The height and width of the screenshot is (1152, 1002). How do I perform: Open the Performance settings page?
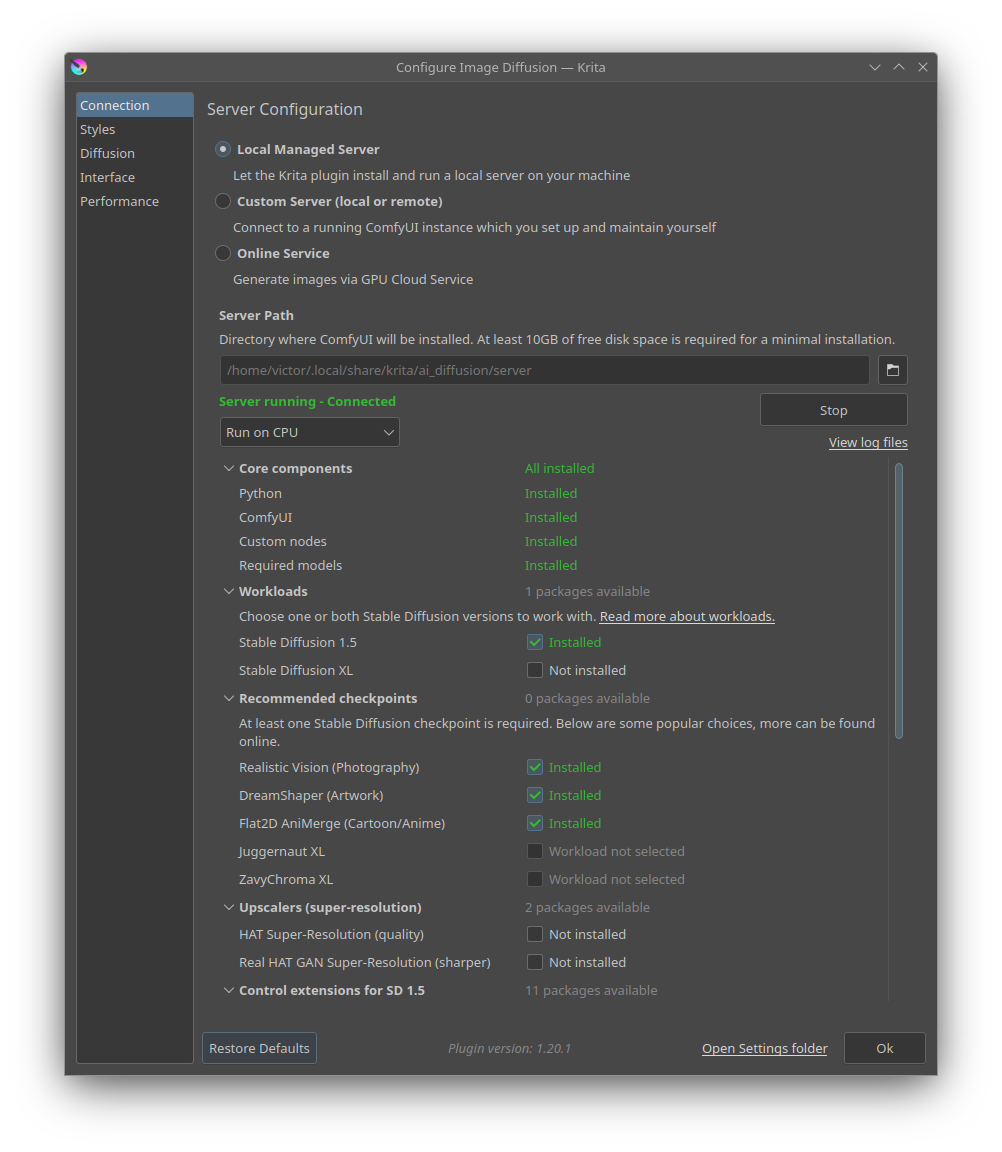[134, 201]
